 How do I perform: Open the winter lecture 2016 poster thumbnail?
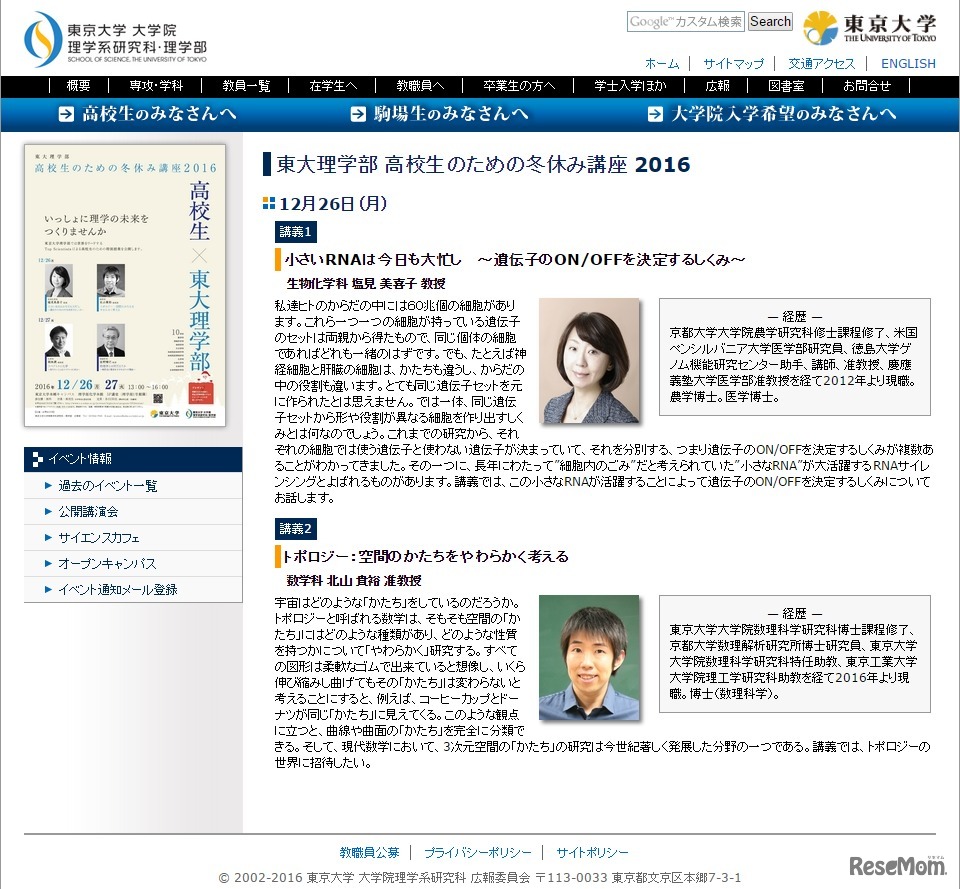(x=125, y=285)
